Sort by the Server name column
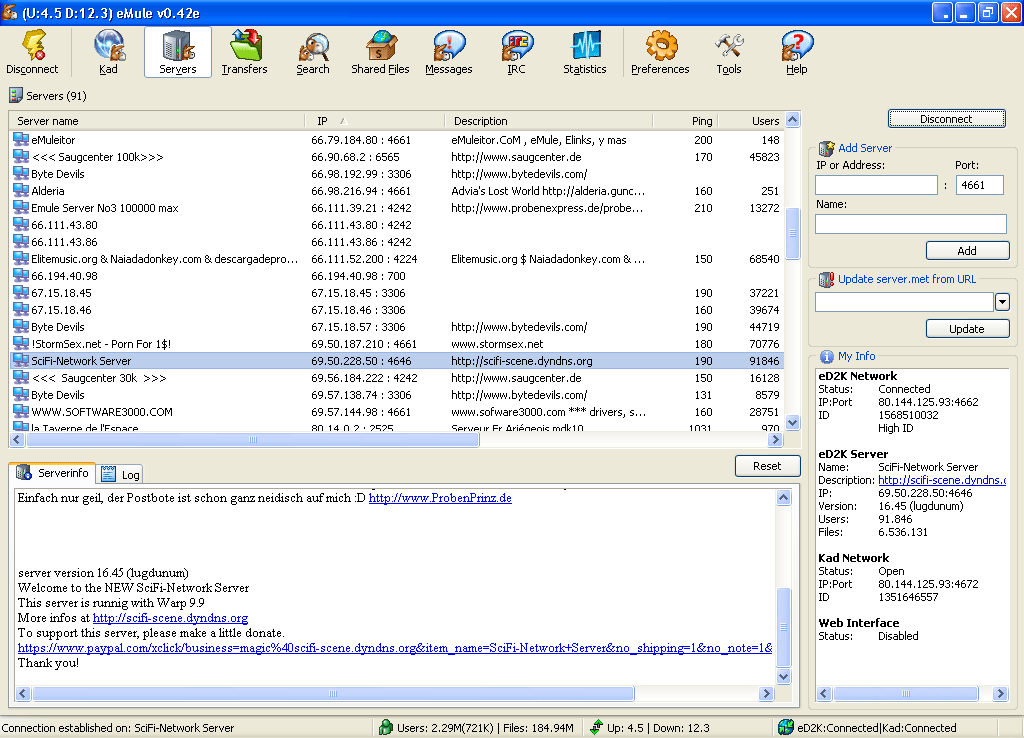This screenshot has height=738, width=1024. pyautogui.click(x=157, y=121)
